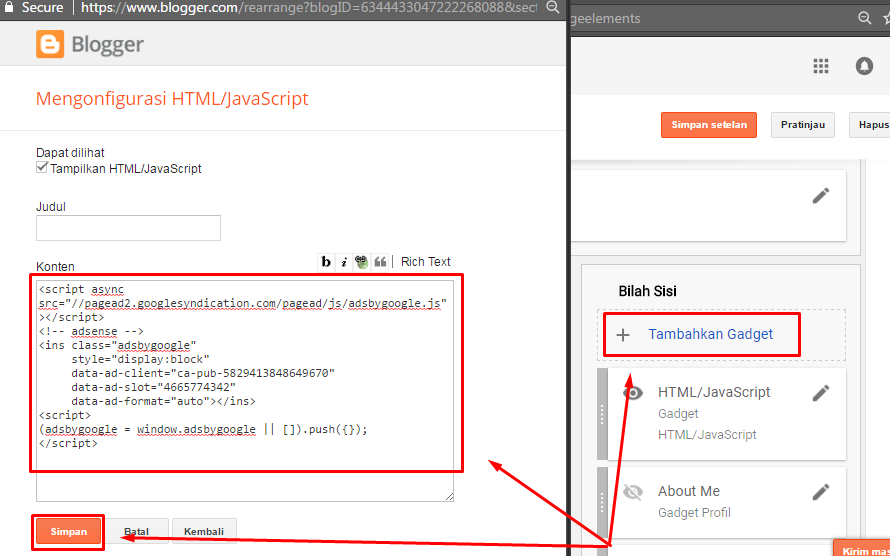Click the Tambahkan Gadget link
The height and width of the screenshot is (556, 890).
pos(711,334)
